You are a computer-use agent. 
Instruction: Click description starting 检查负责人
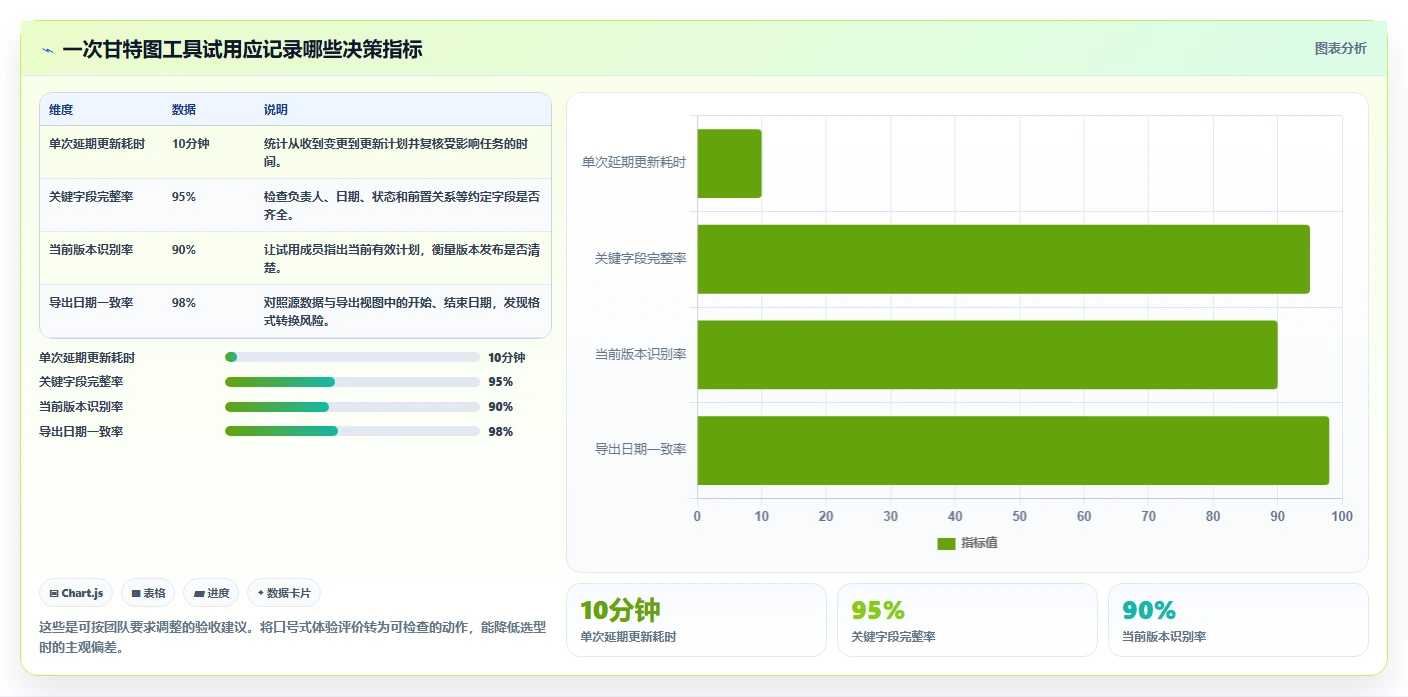point(402,206)
